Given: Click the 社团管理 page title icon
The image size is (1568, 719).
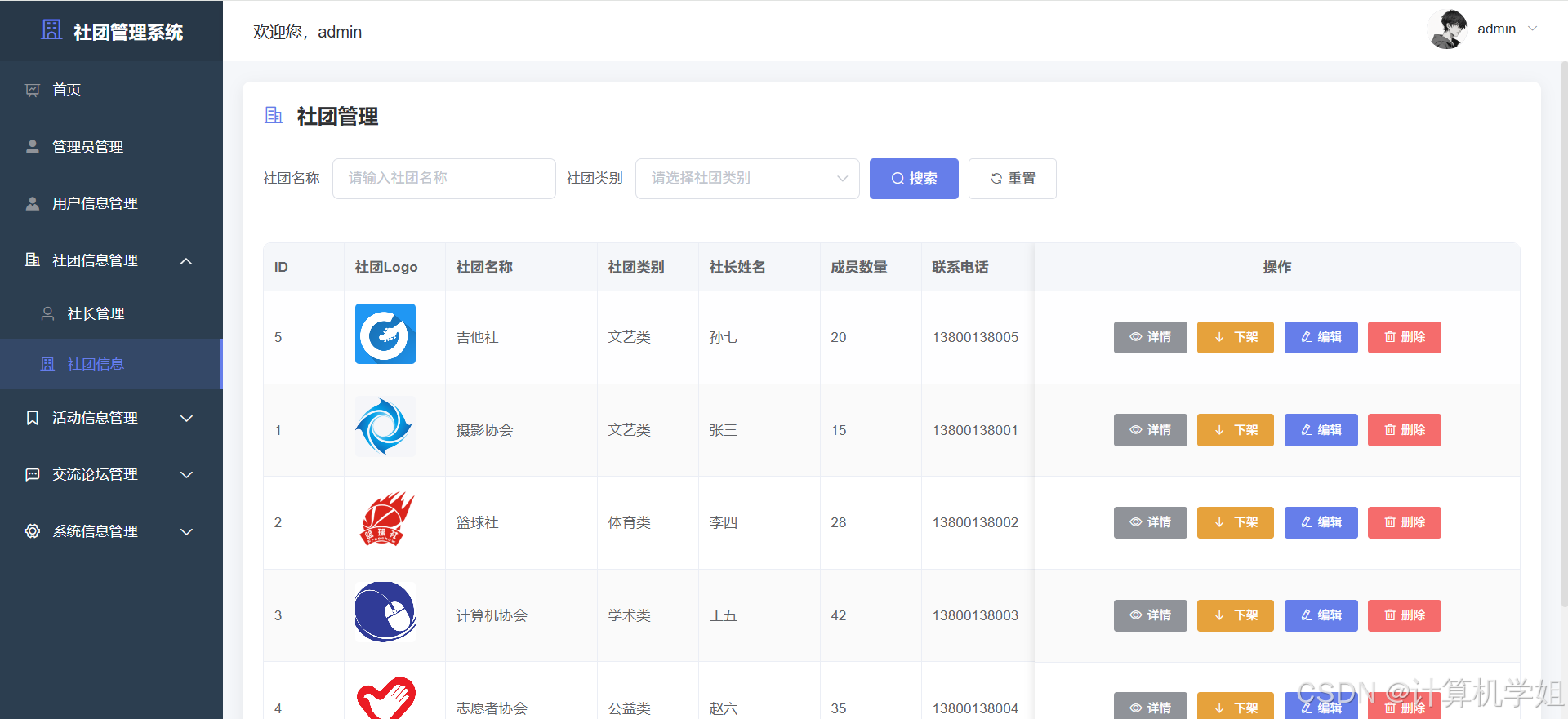Looking at the screenshot, I should 274,116.
